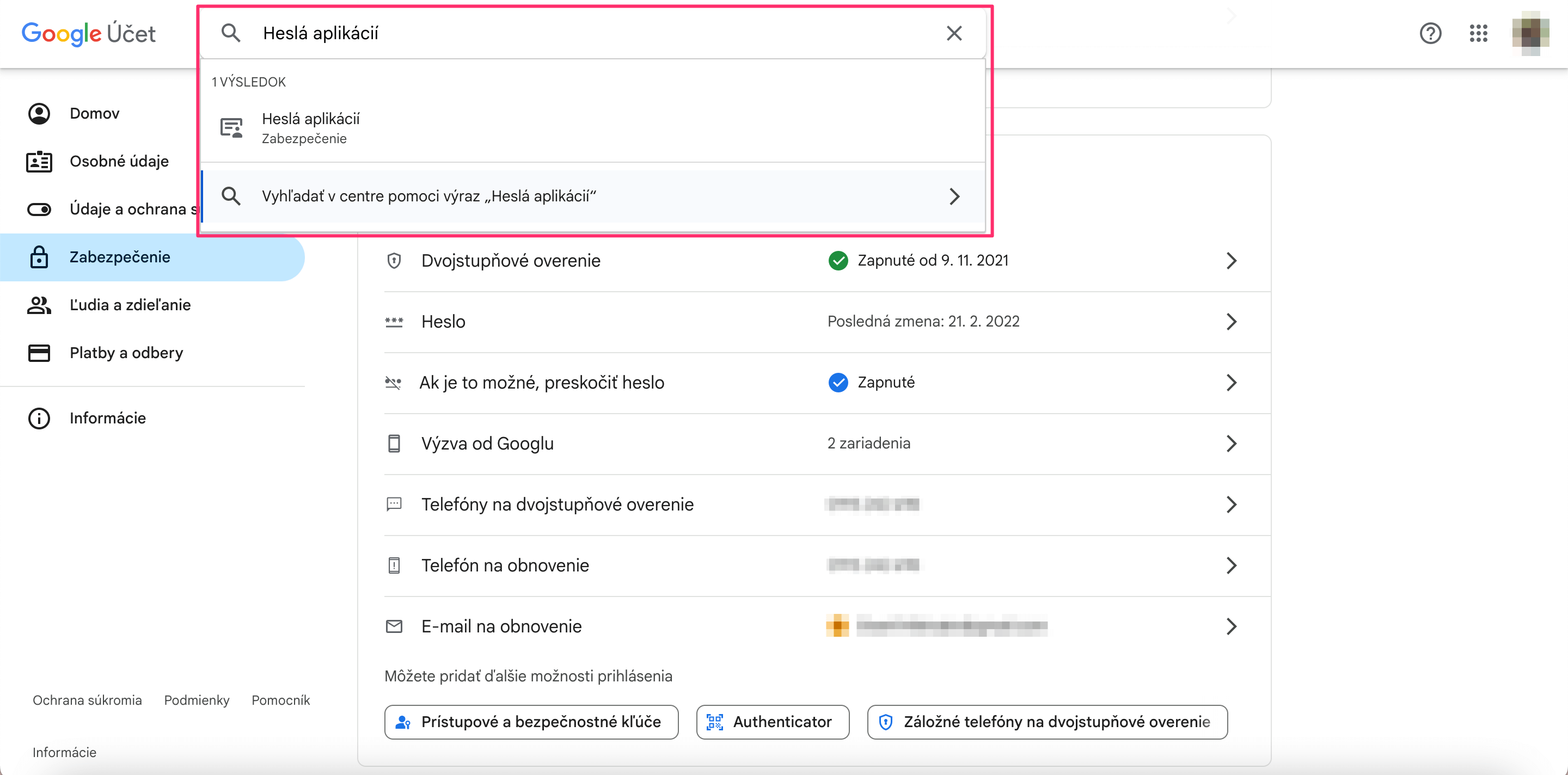Click the toggle-shaped Údaje a ochrana icon
The image size is (1568, 775).
point(39,210)
